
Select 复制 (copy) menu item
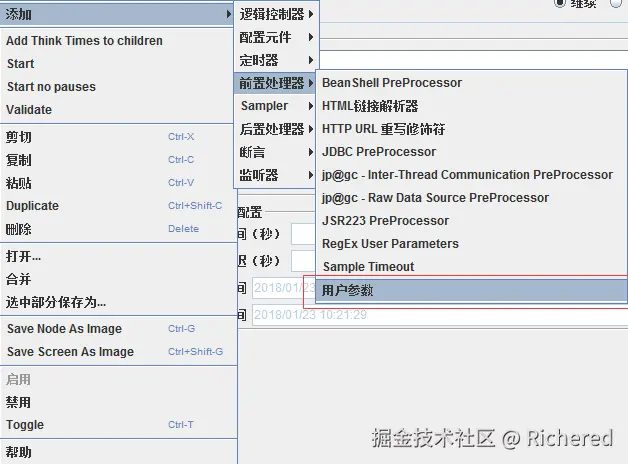coord(118,160)
